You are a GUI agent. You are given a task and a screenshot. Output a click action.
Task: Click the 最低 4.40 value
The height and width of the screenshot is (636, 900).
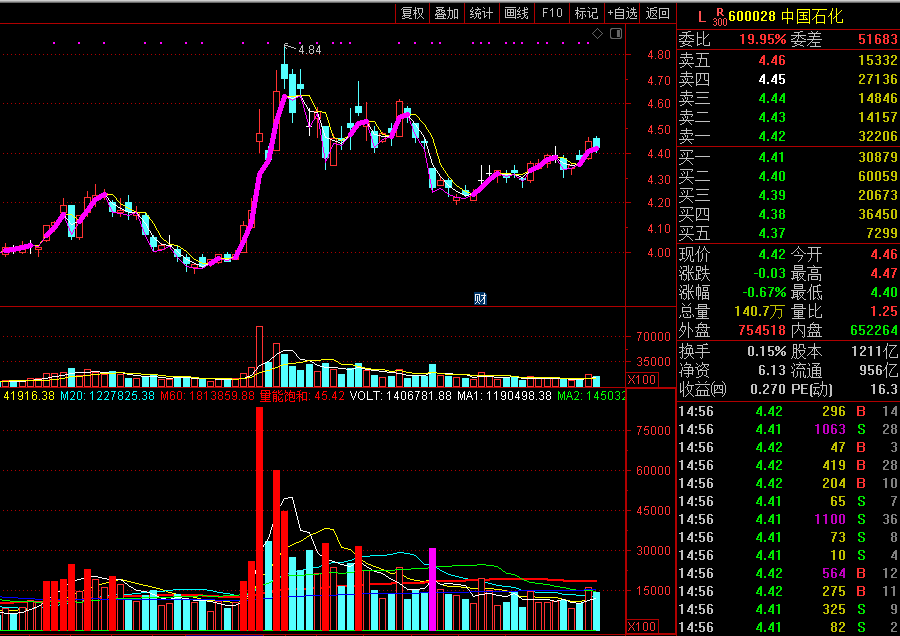tap(884, 292)
